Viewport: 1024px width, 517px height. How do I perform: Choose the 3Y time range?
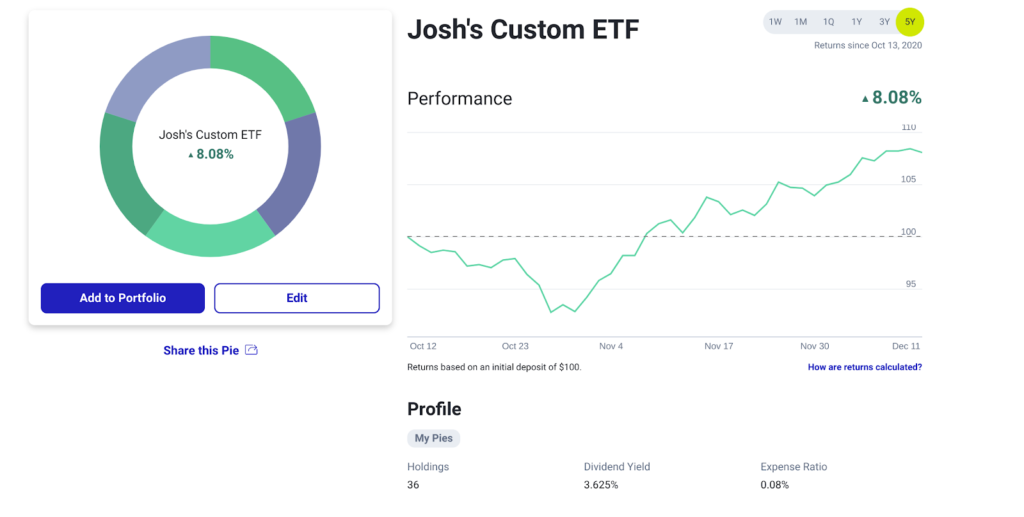coord(884,22)
